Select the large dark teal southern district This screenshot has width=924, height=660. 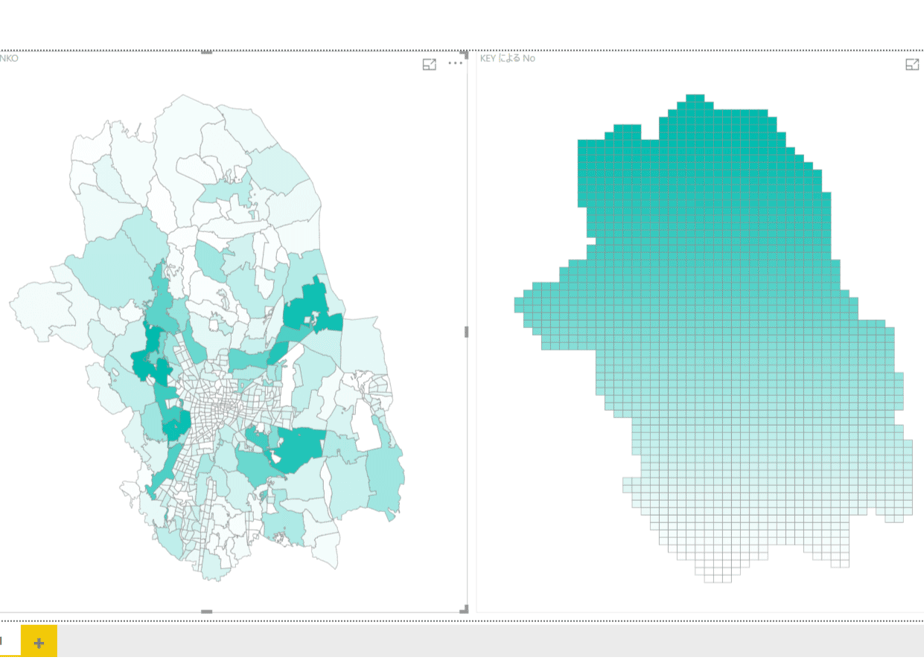299,449
